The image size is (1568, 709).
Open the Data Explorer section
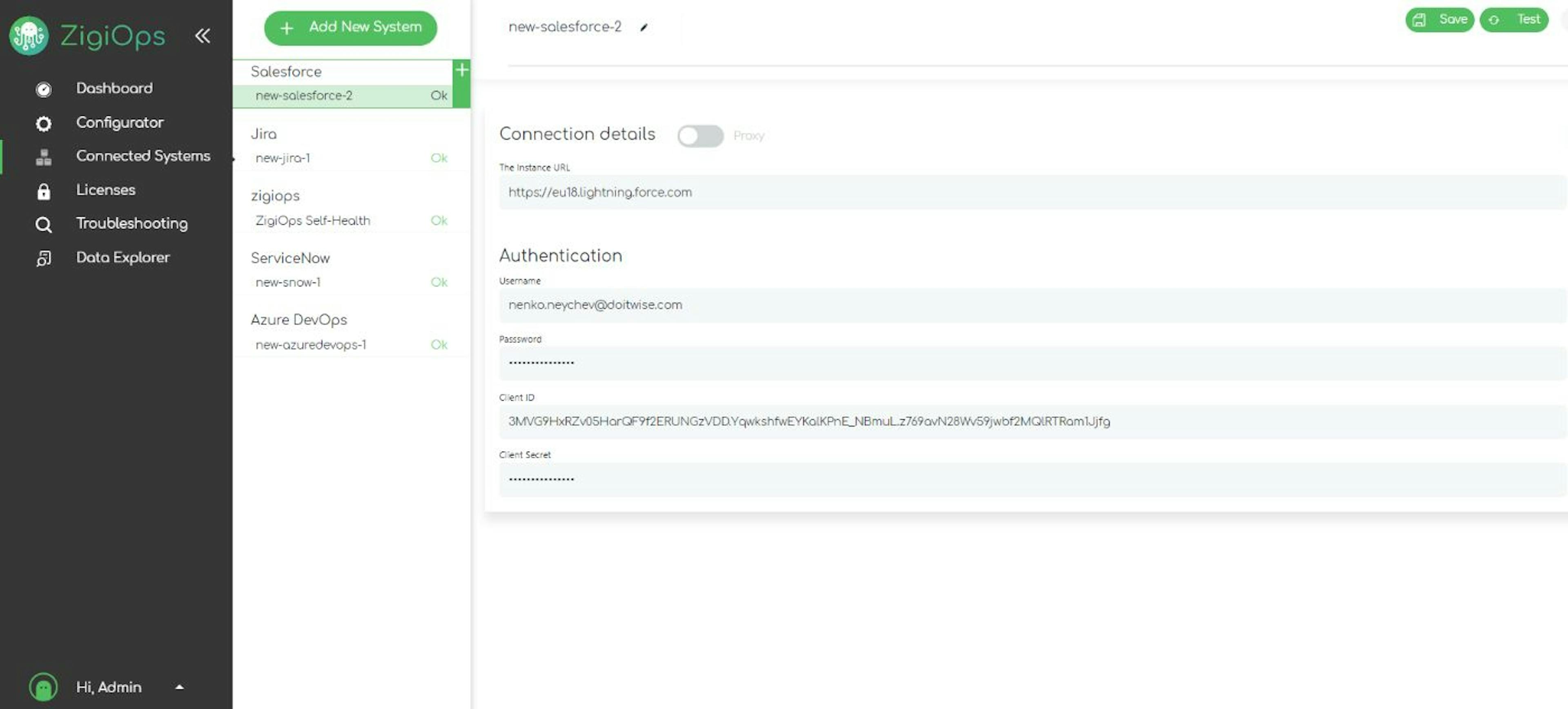pyautogui.click(x=122, y=257)
